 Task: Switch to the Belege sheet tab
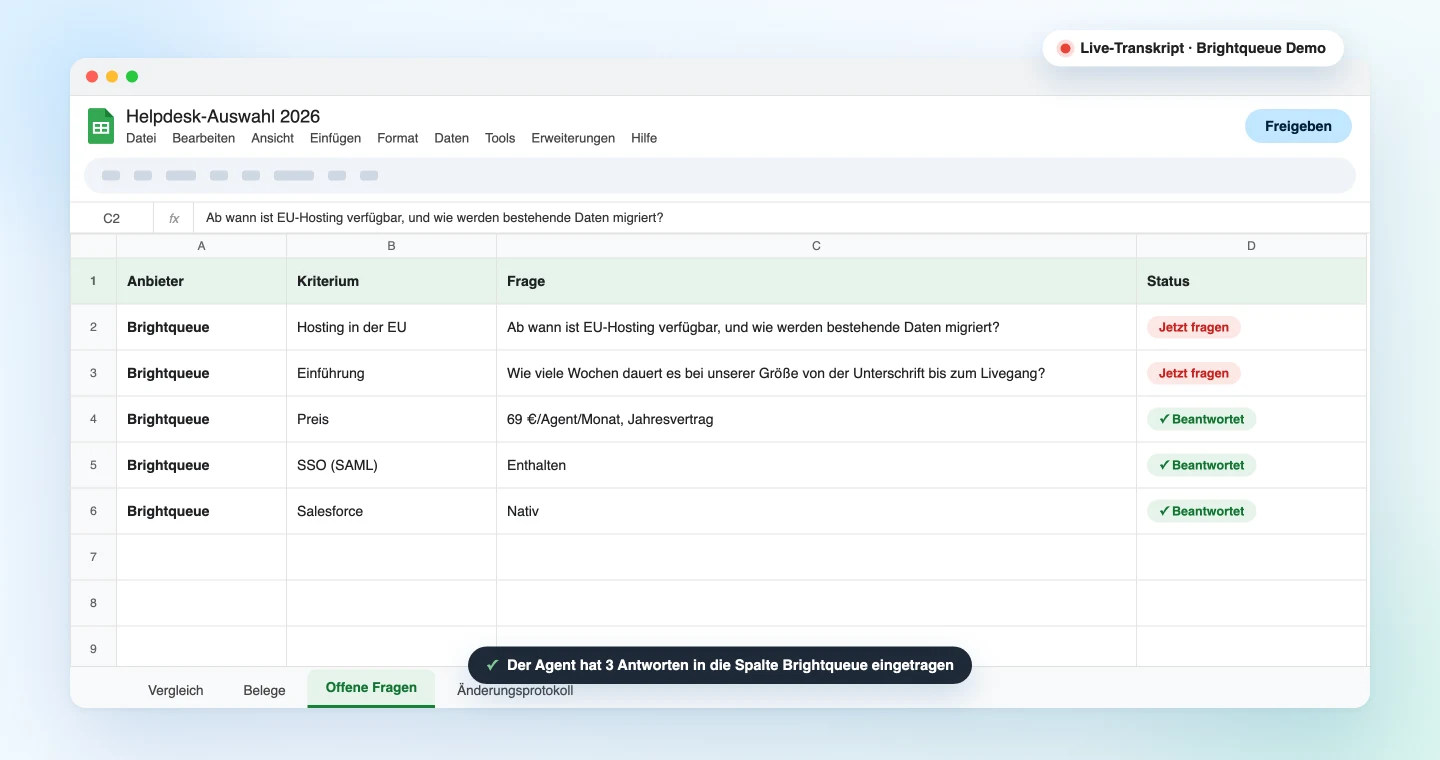pyautogui.click(x=264, y=690)
